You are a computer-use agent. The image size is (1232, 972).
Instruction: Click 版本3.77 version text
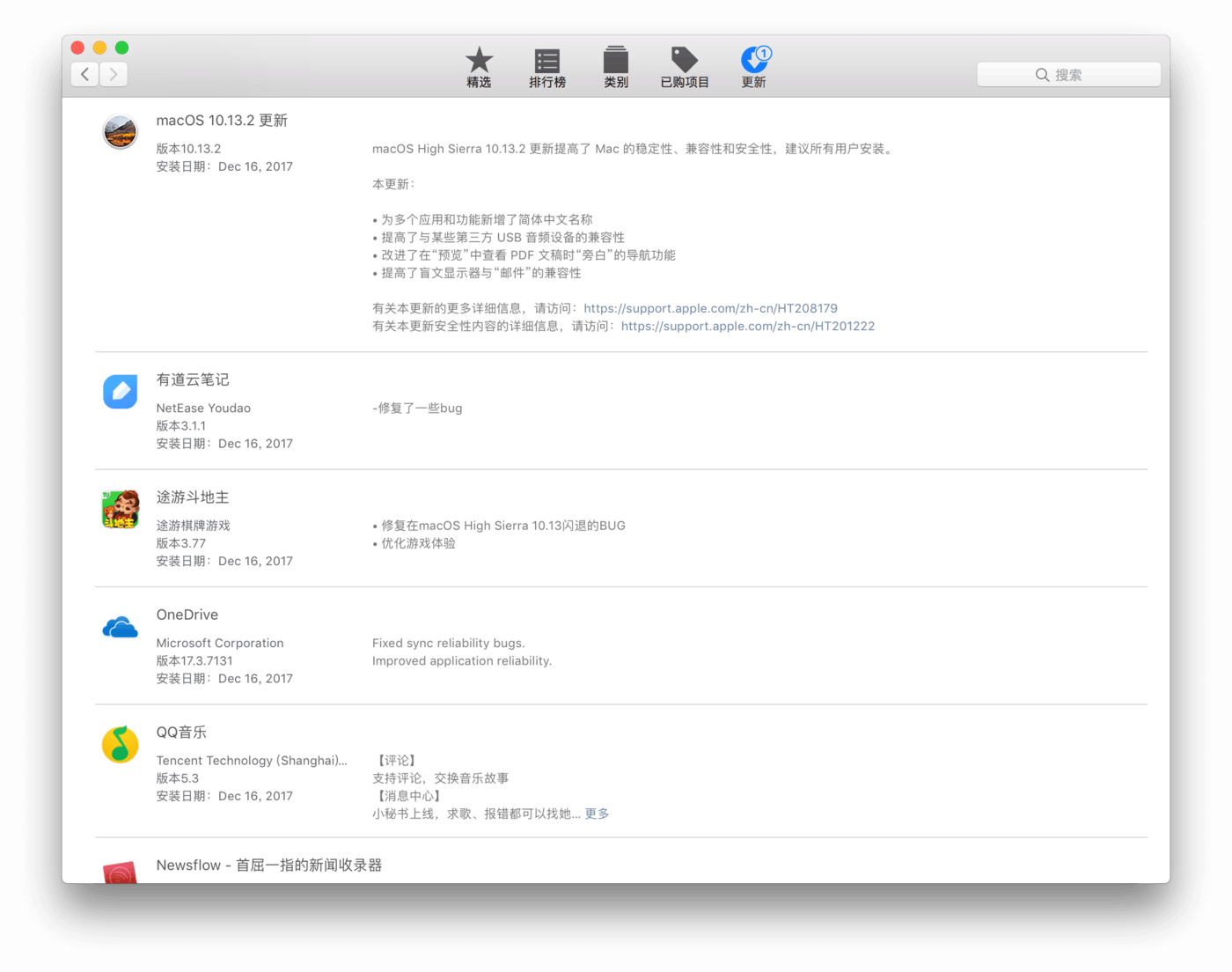tap(181, 543)
